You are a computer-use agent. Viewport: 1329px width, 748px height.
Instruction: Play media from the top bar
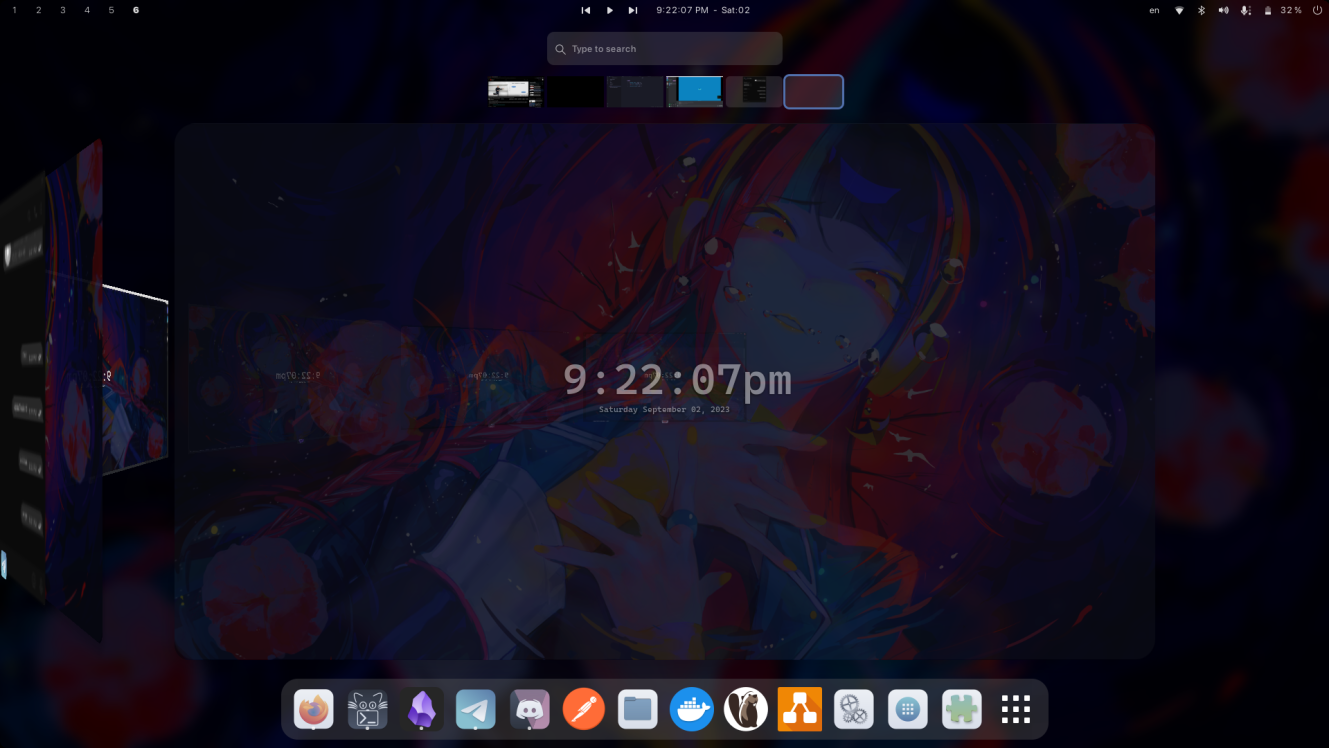point(610,10)
